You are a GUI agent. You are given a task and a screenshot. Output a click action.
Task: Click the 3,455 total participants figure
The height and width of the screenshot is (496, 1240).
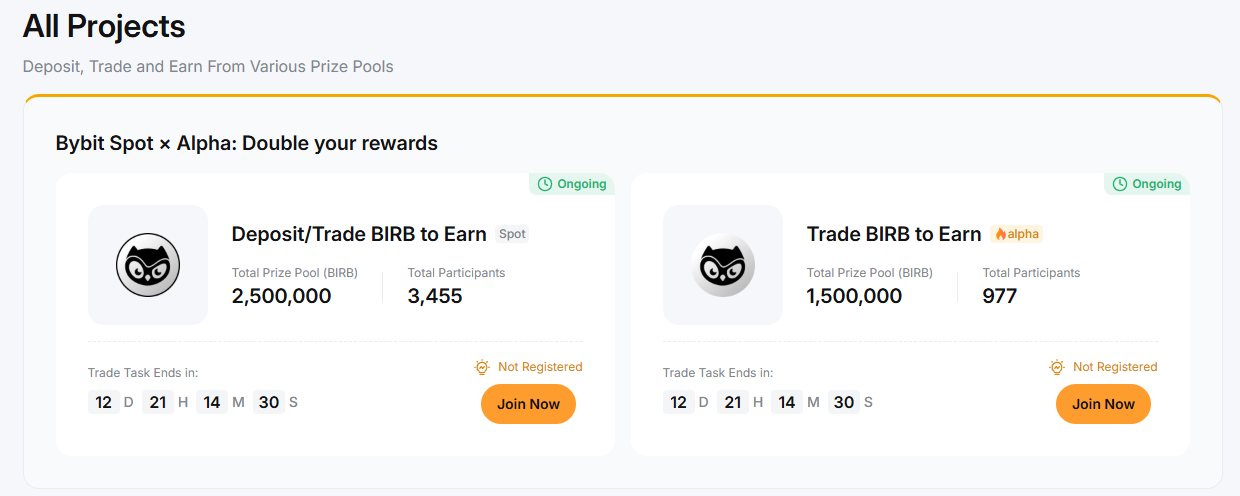tap(435, 296)
